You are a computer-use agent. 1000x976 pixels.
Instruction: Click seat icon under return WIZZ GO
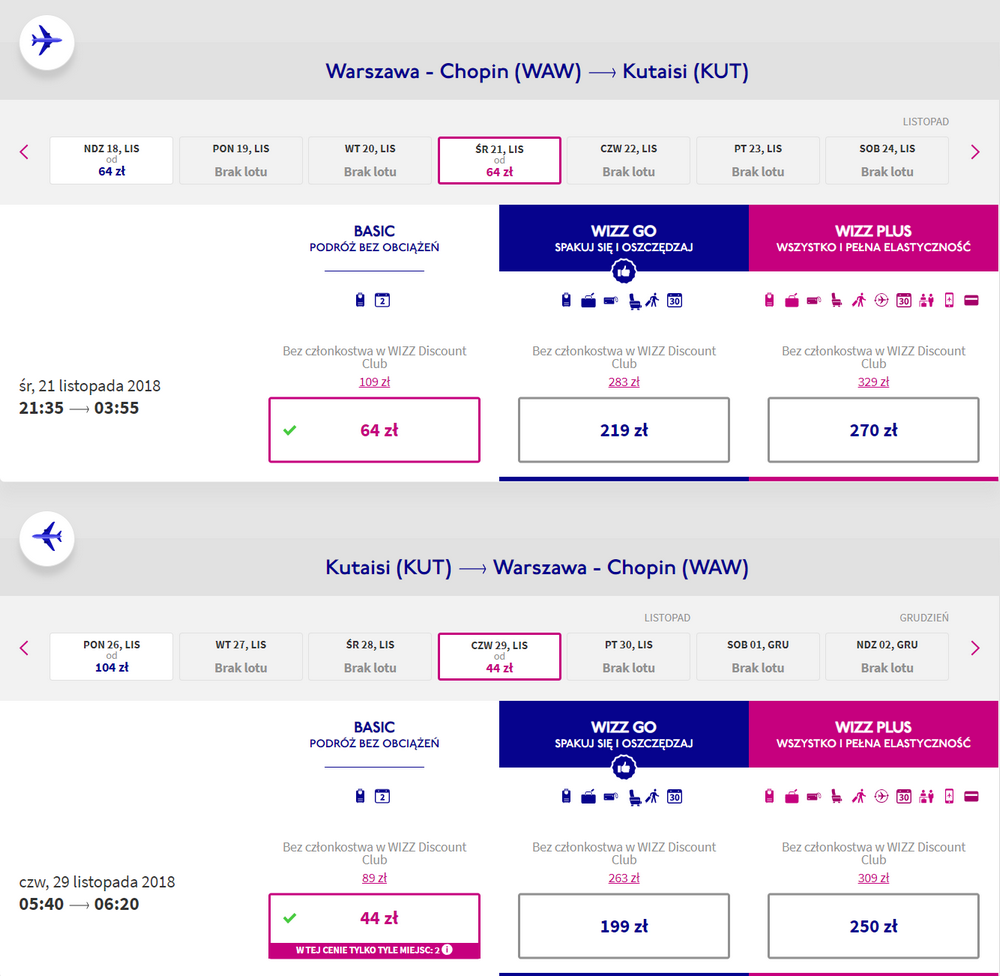coord(635,797)
